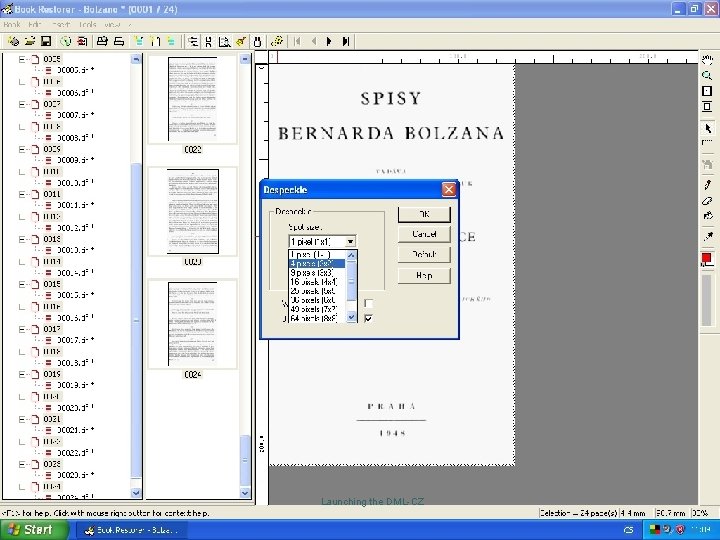Jump to the last page arrow
The width and height of the screenshot is (720, 540).
click(346, 42)
